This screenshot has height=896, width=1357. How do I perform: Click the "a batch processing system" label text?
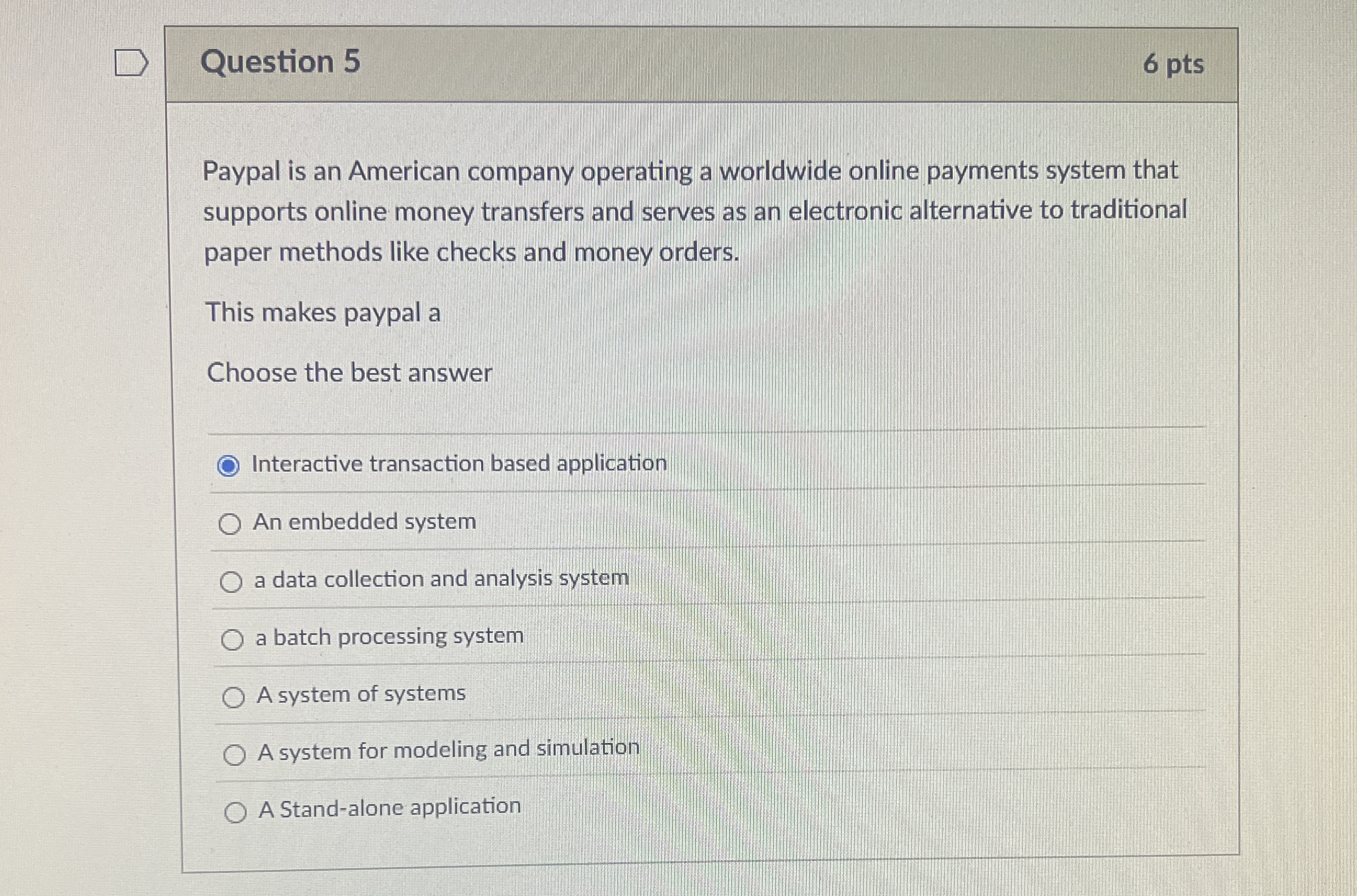click(389, 637)
